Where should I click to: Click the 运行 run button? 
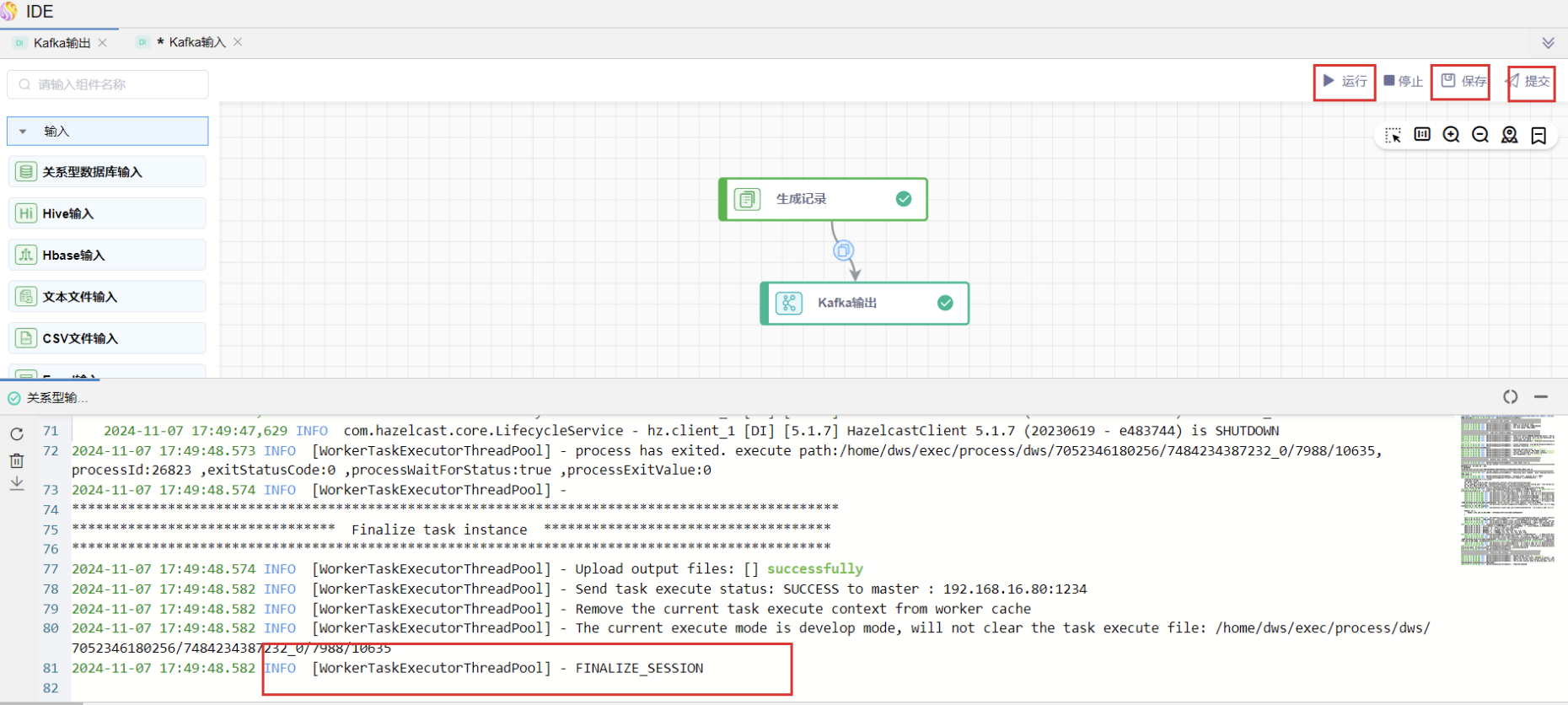tap(1345, 82)
